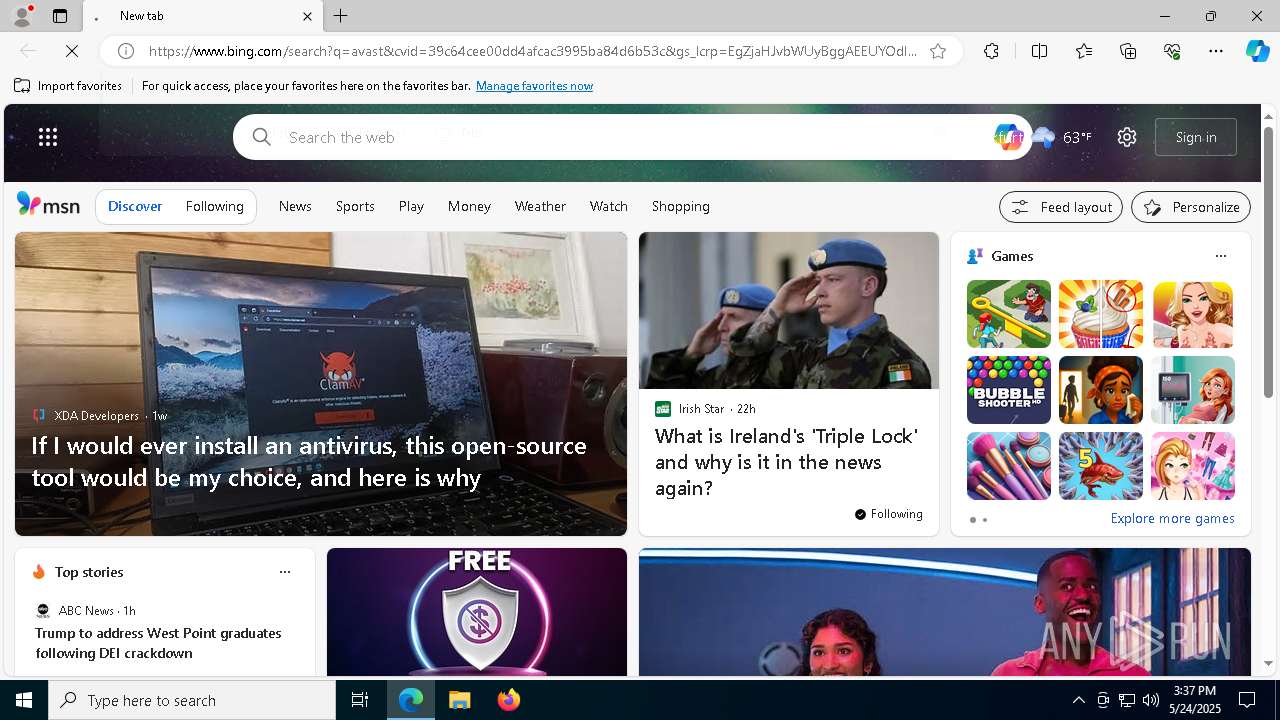Image resolution: width=1280 pixels, height=720 pixels.
Task: Stop page loading button
Action: (x=72, y=51)
